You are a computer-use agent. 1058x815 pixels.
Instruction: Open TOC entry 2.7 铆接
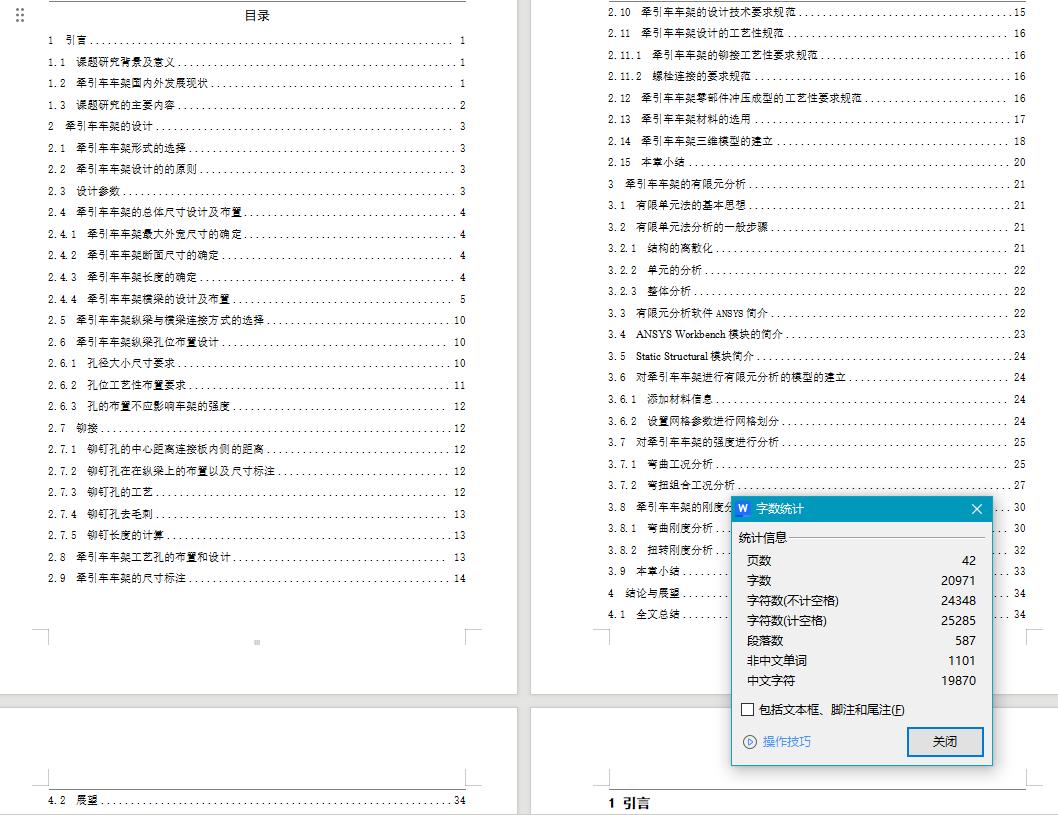click(256, 428)
